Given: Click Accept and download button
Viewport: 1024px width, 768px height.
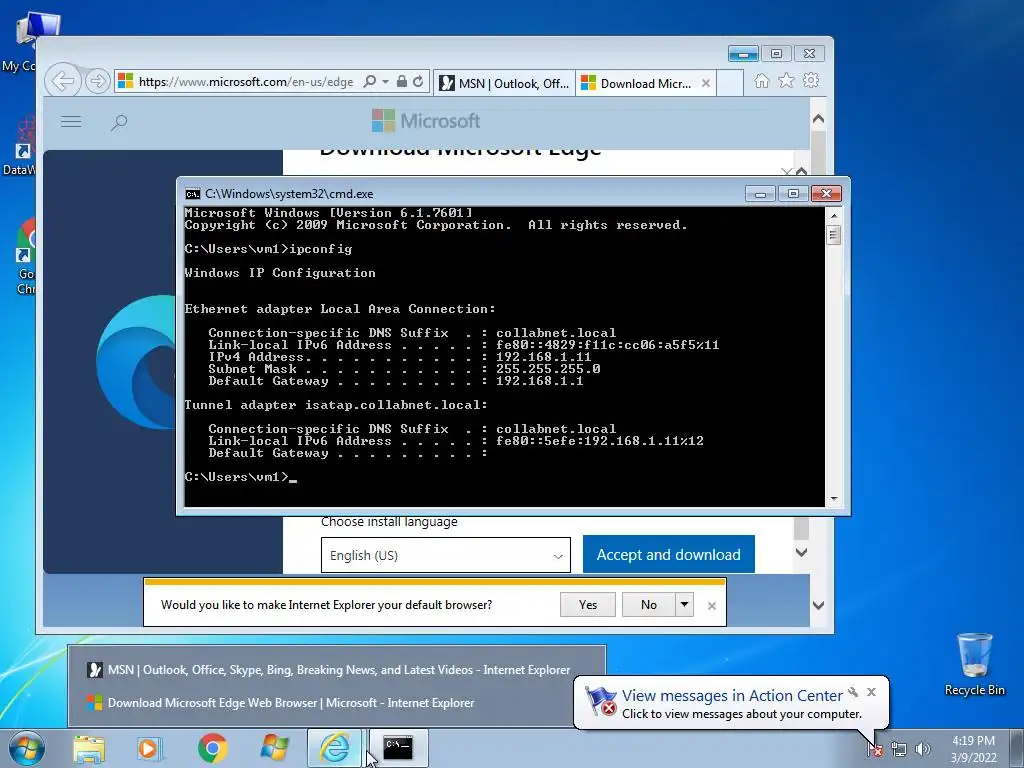Looking at the screenshot, I should pos(669,554).
